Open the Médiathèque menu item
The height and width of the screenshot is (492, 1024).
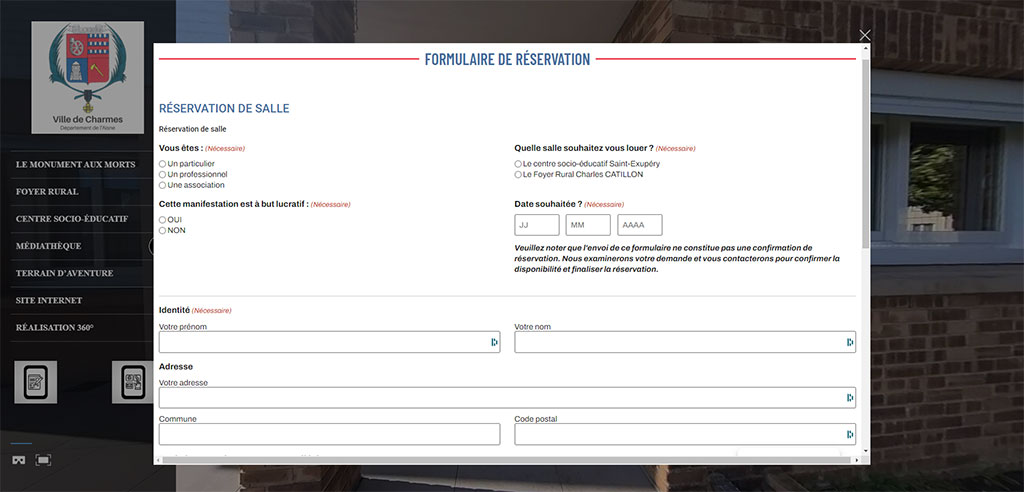[49, 246]
